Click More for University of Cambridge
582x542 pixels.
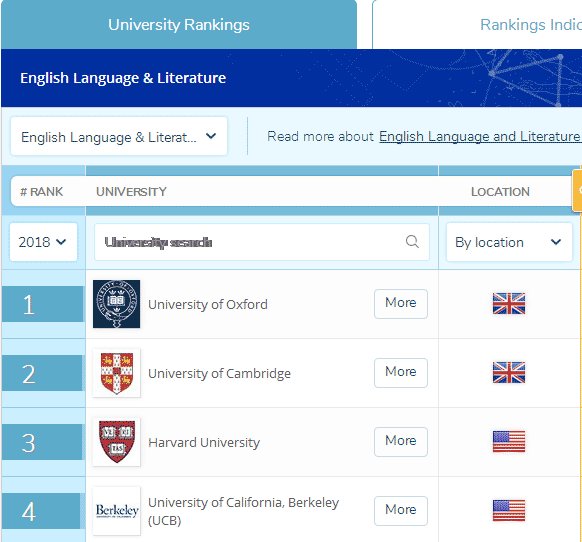click(x=401, y=373)
